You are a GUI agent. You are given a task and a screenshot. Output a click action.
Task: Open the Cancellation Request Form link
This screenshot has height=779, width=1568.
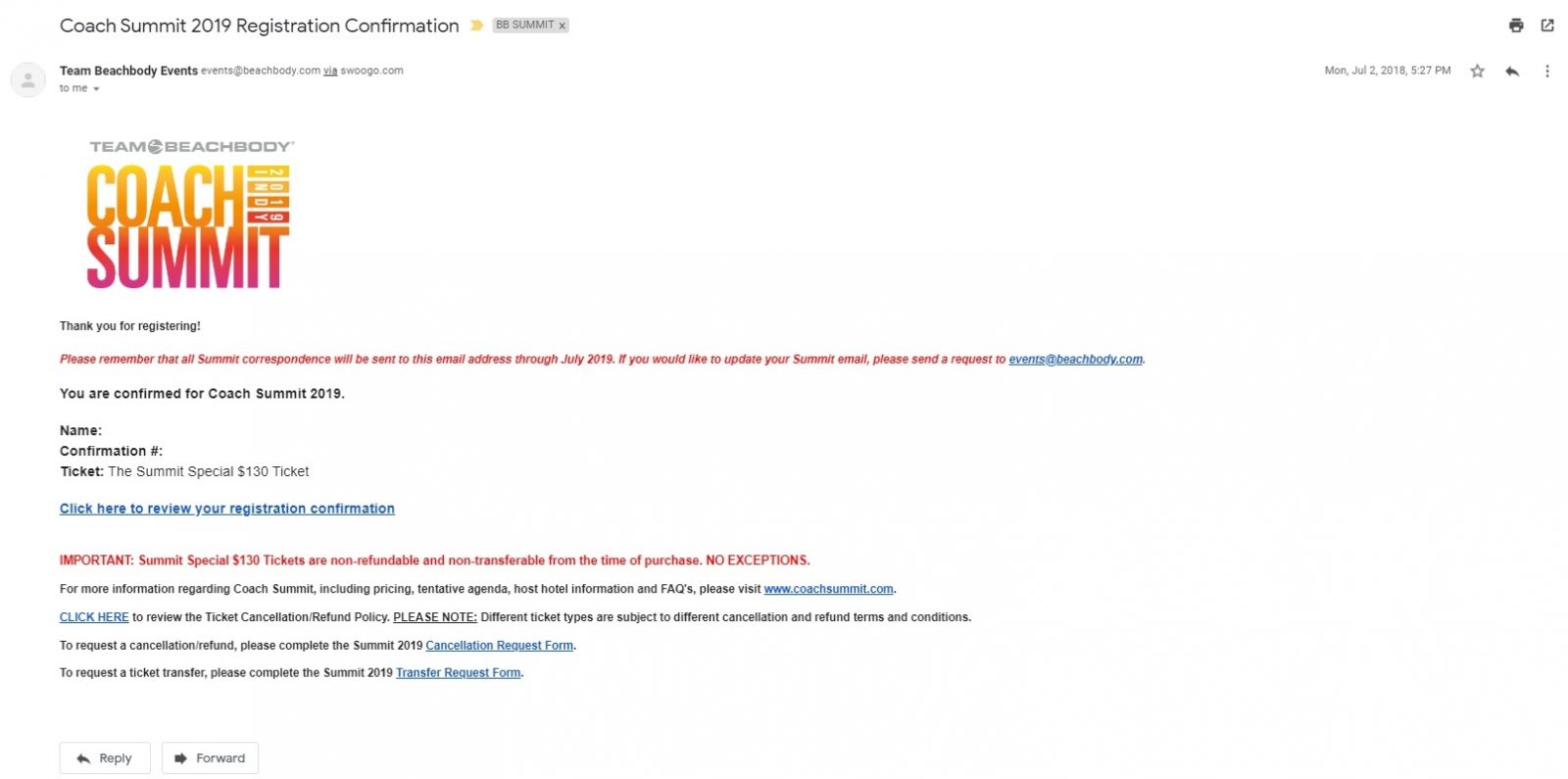click(499, 645)
